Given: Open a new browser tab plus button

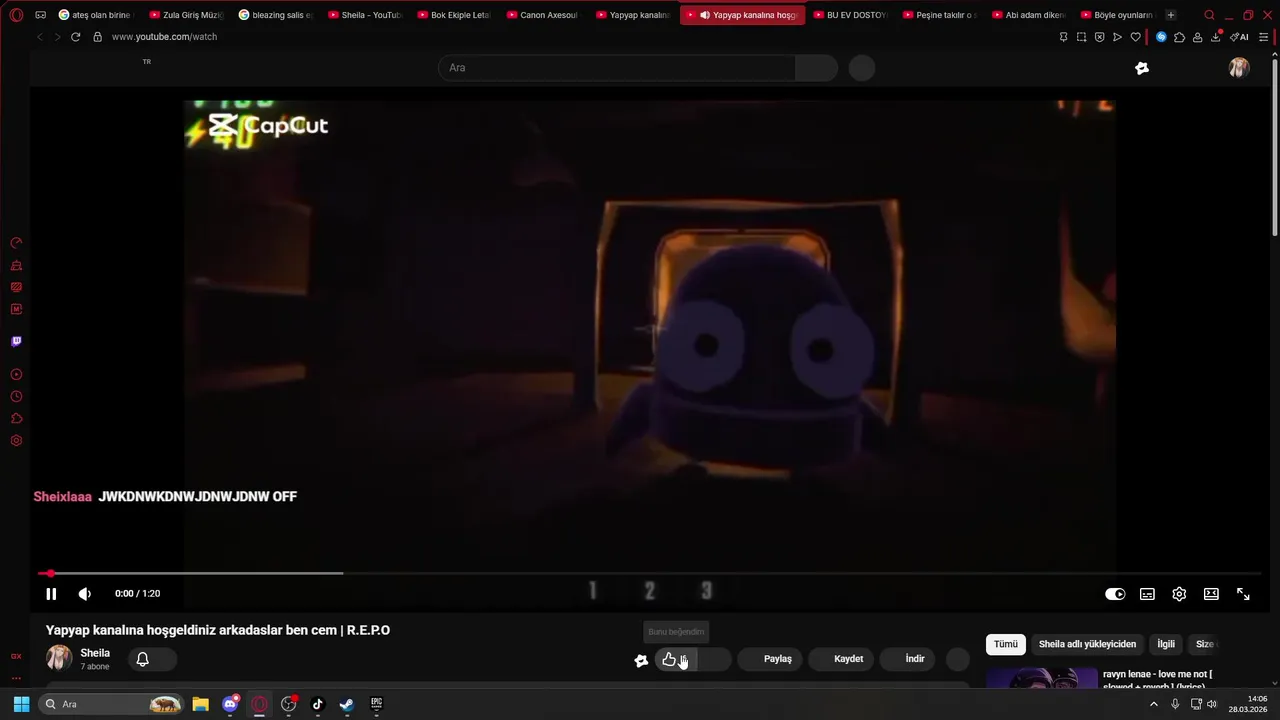Looking at the screenshot, I should (1171, 15).
